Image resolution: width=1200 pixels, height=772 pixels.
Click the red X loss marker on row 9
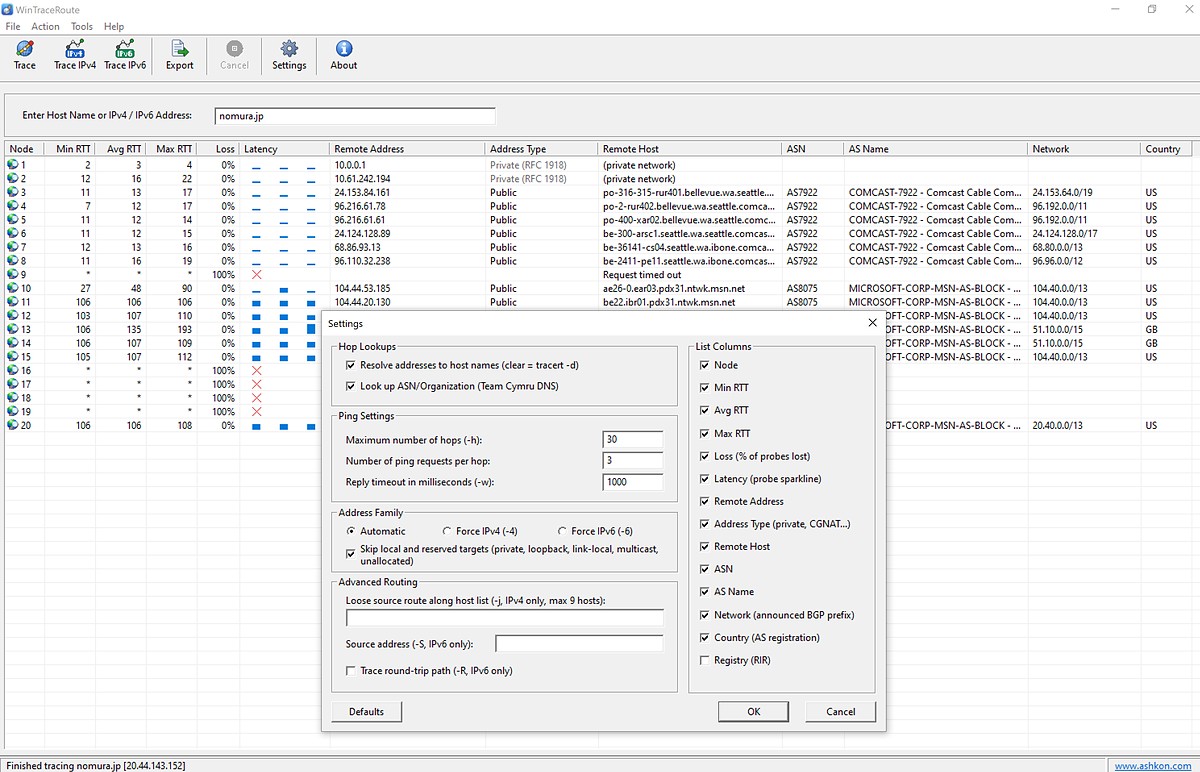pyautogui.click(x=257, y=275)
